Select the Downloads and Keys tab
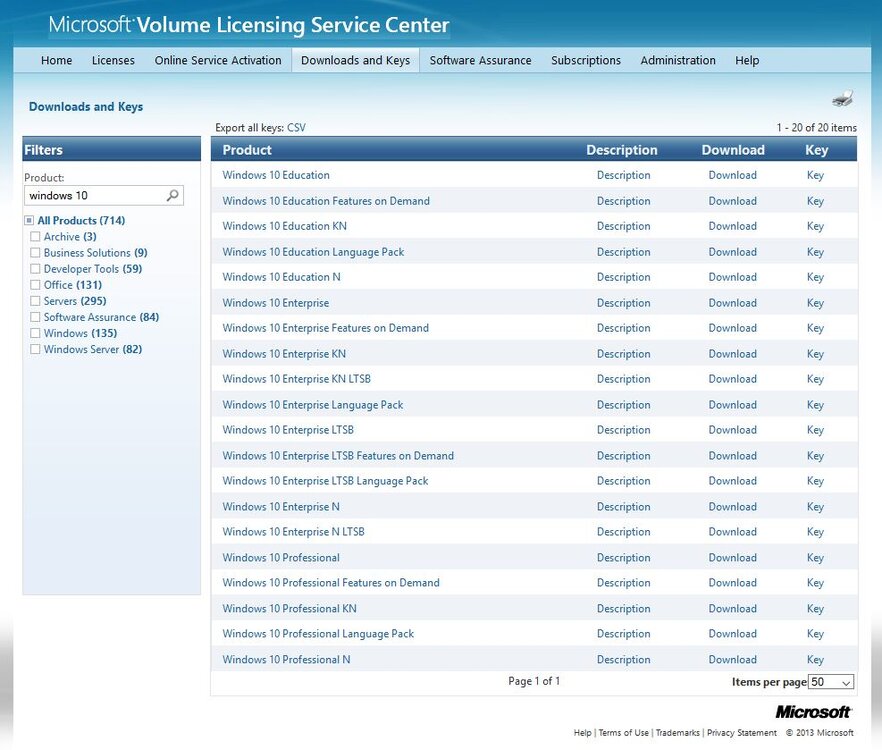Screen dimensions: 882x750 356,60
